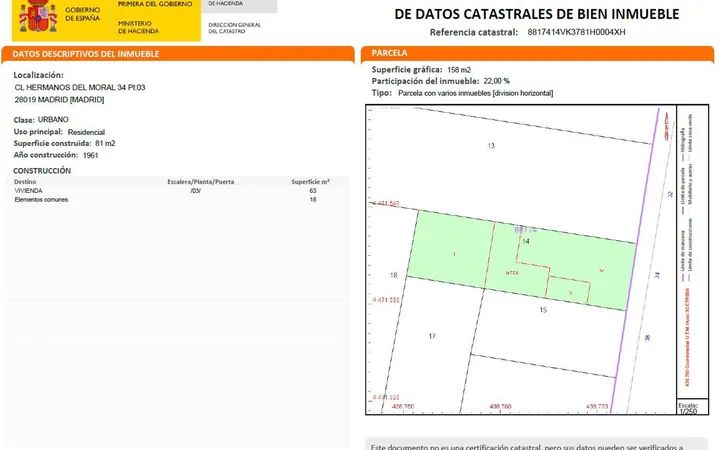Click 'Residencial' main use value
The height and width of the screenshot is (450, 720).
click(86, 132)
